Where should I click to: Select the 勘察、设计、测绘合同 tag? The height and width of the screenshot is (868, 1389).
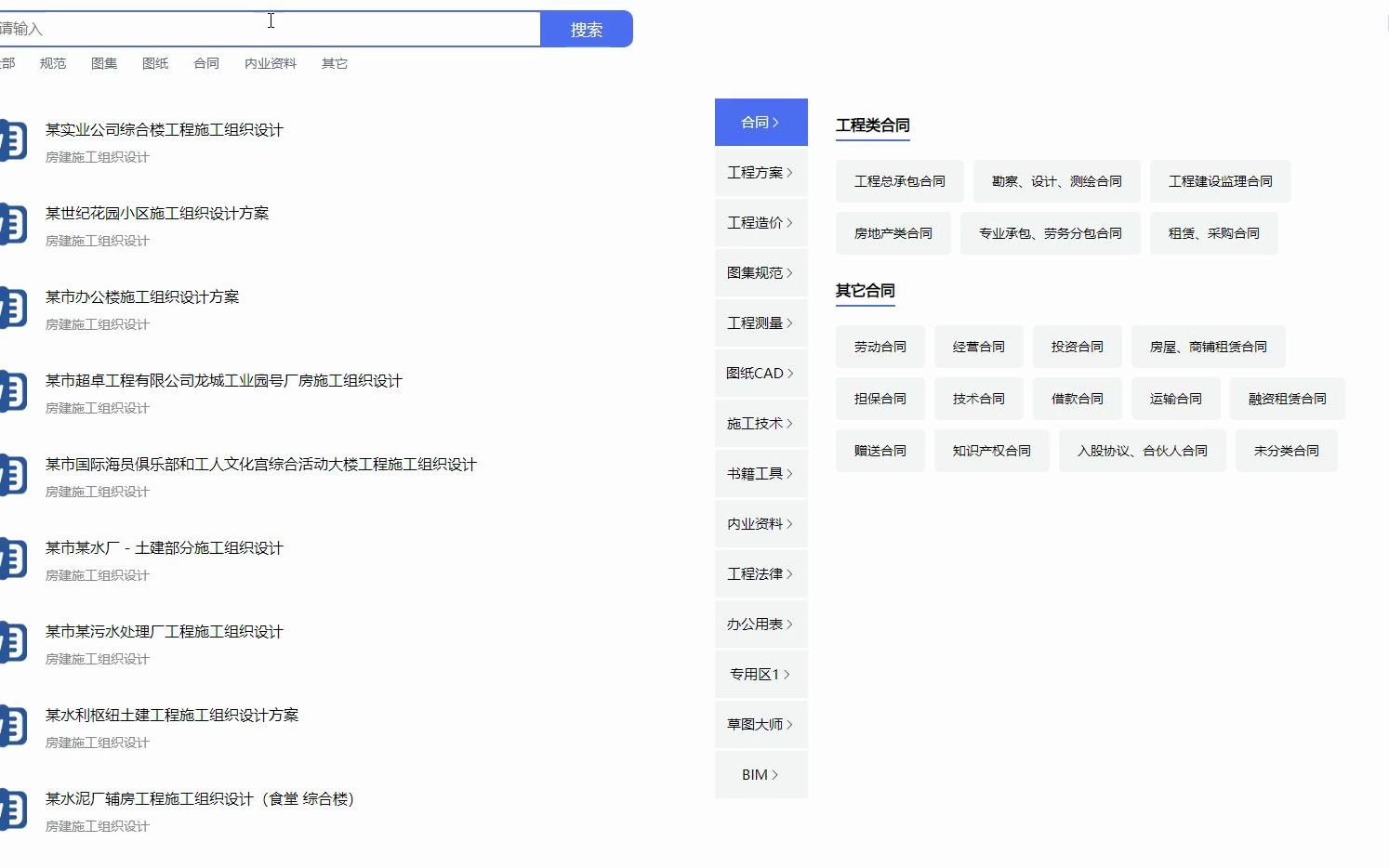click(1057, 181)
